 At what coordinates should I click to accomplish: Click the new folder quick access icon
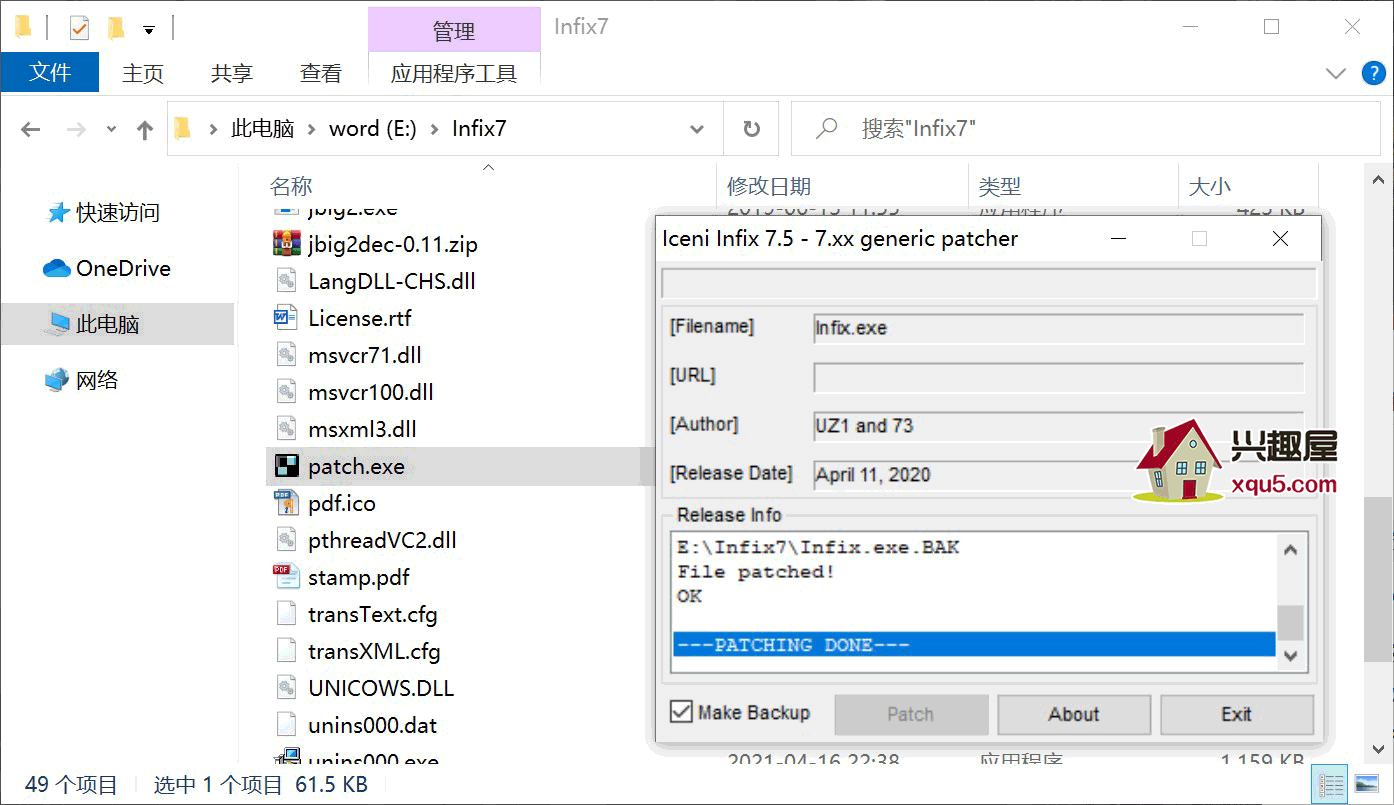[x=116, y=28]
